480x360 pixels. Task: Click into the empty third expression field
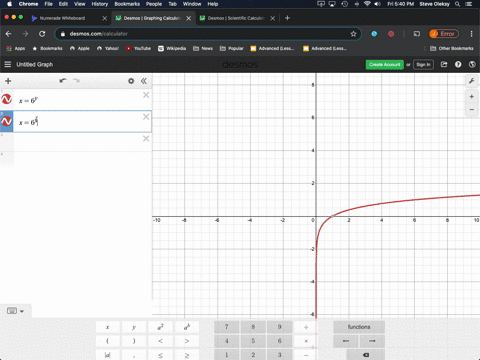[x=78, y=143]
